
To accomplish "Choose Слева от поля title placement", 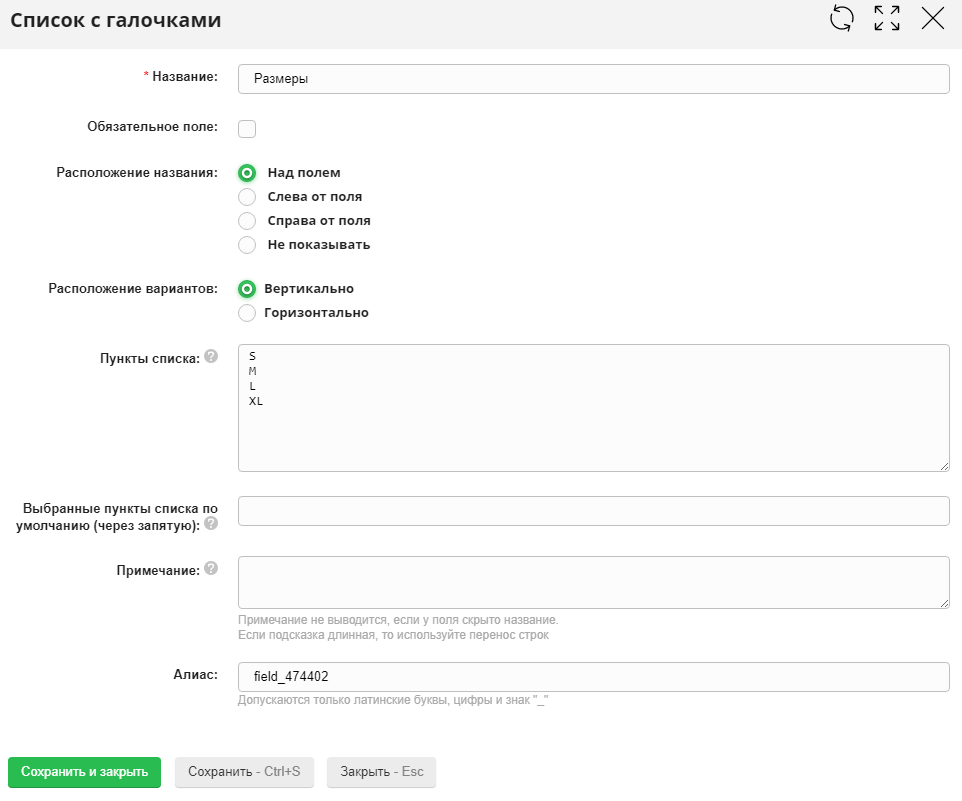I will pos(247,197).
